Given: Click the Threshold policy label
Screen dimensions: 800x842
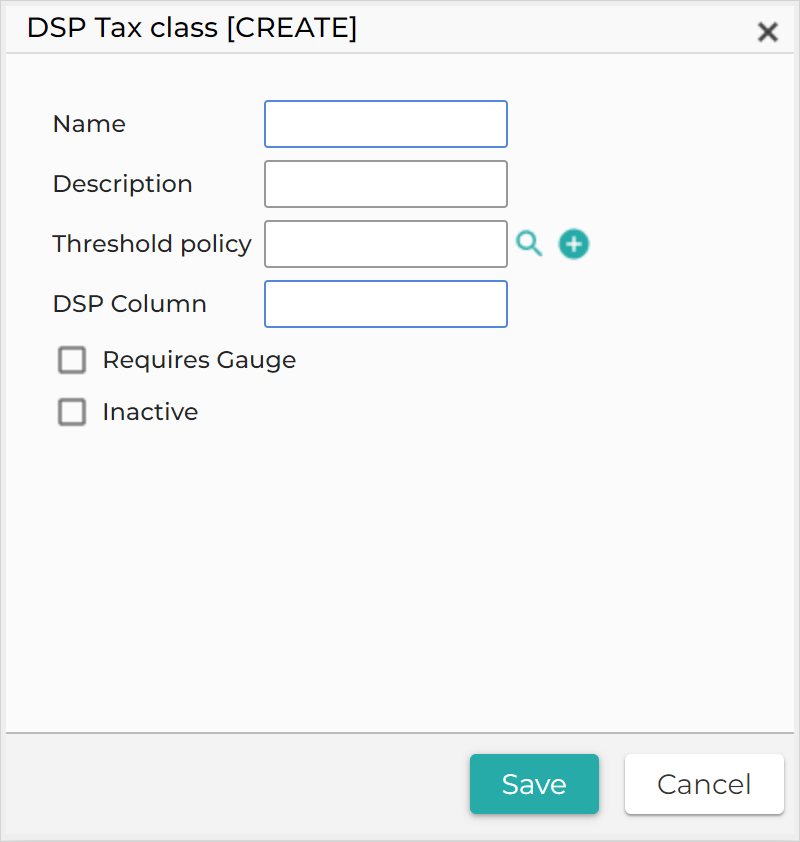Looking at the screenshot, I should point(152,244).
